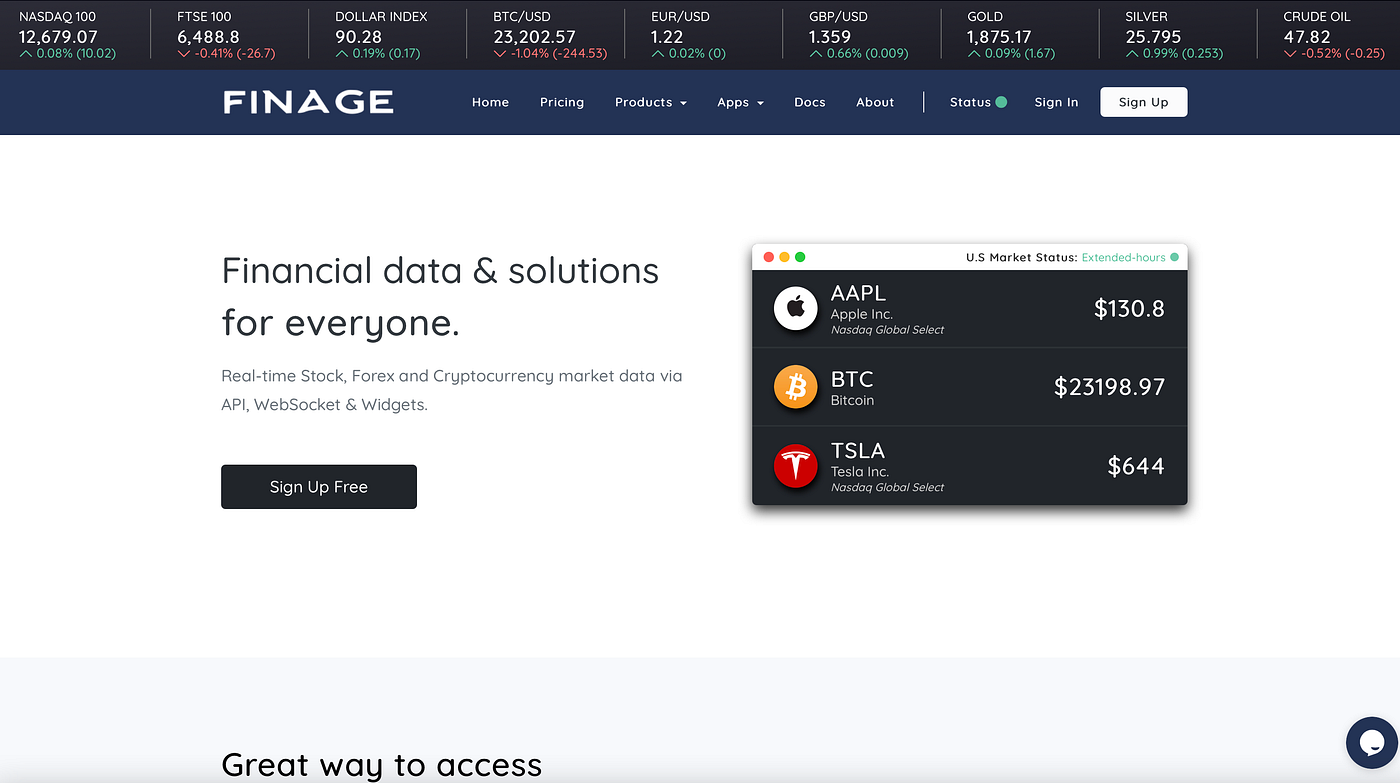Click the Sign Up Free button
Screen dimensions: 1400x783
click(x=319, y=487)
